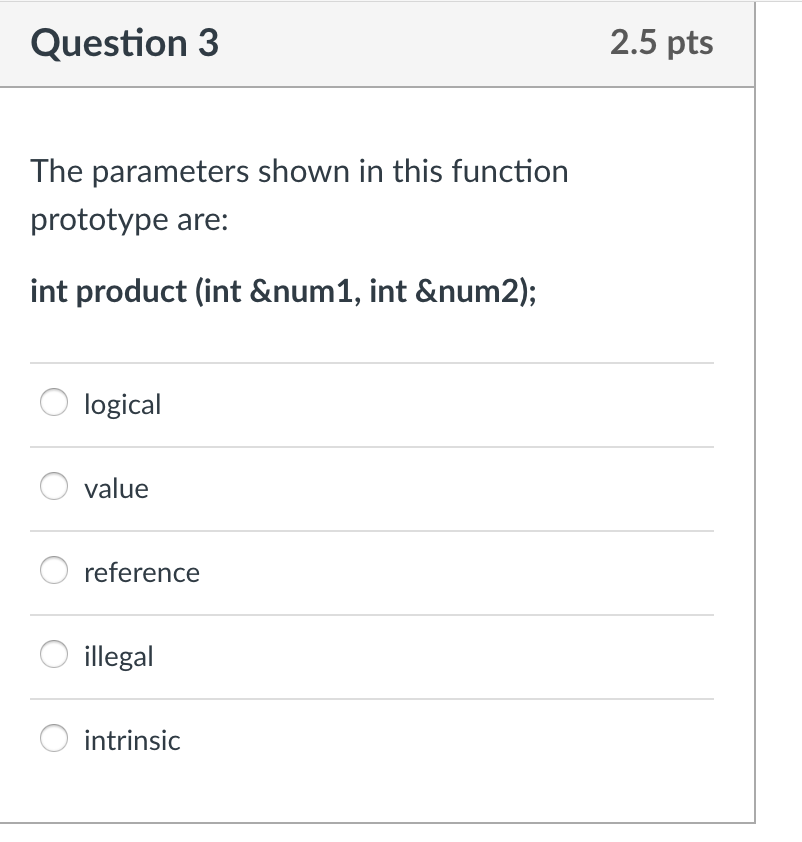
Task: Click the 'value' answer label
Action: pos(114,488)
